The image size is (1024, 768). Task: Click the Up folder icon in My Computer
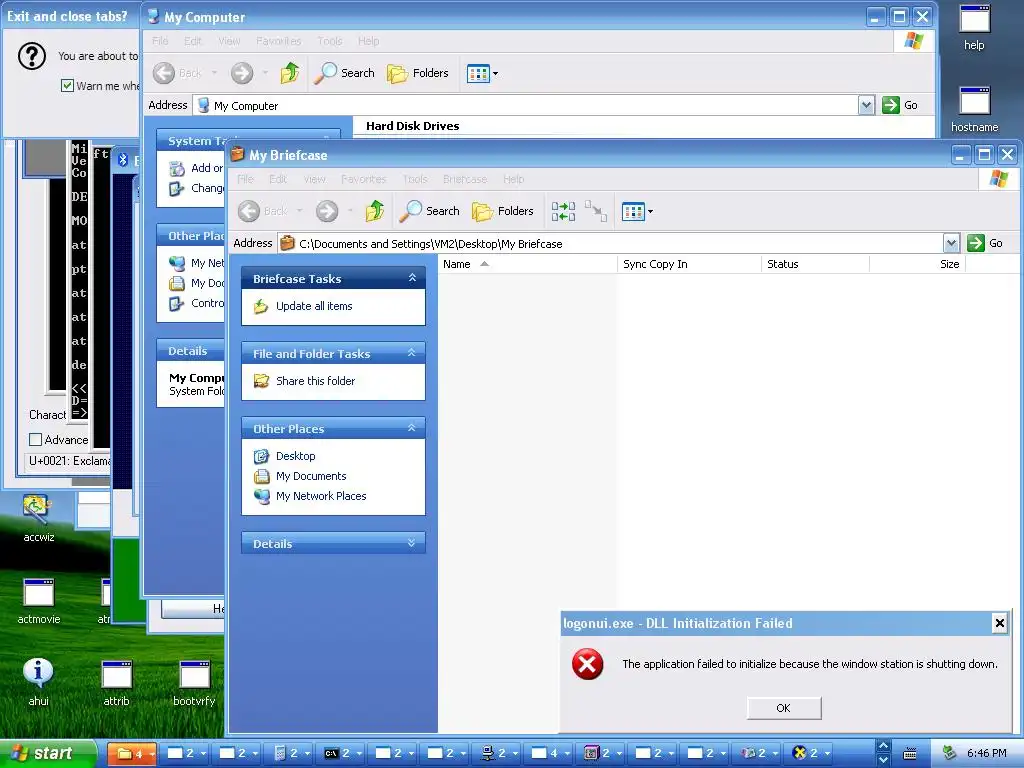[x=289, y=73]
